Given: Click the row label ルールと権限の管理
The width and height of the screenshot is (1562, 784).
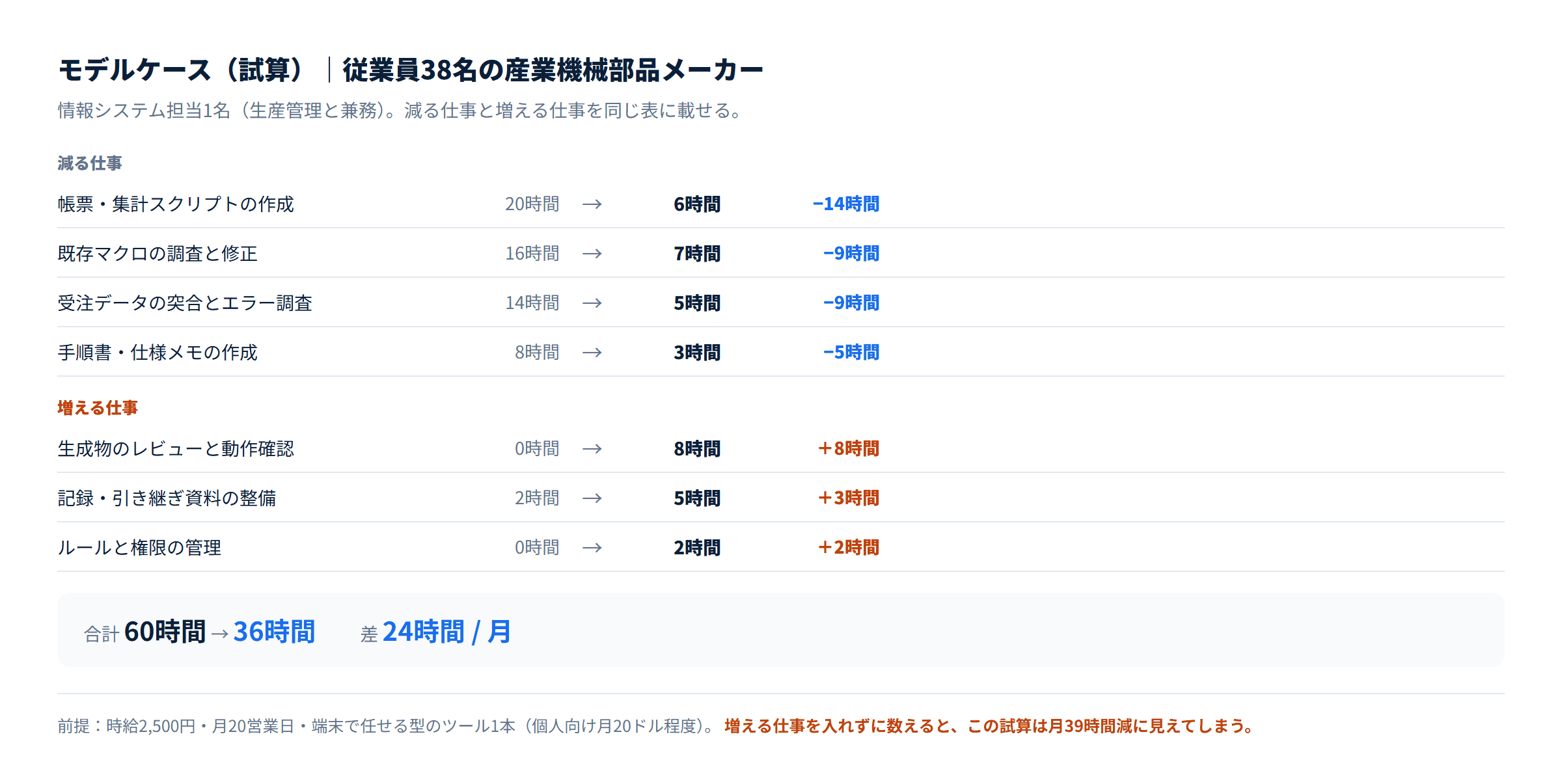Looking at the screenshot, I should [x=139, y=548].
